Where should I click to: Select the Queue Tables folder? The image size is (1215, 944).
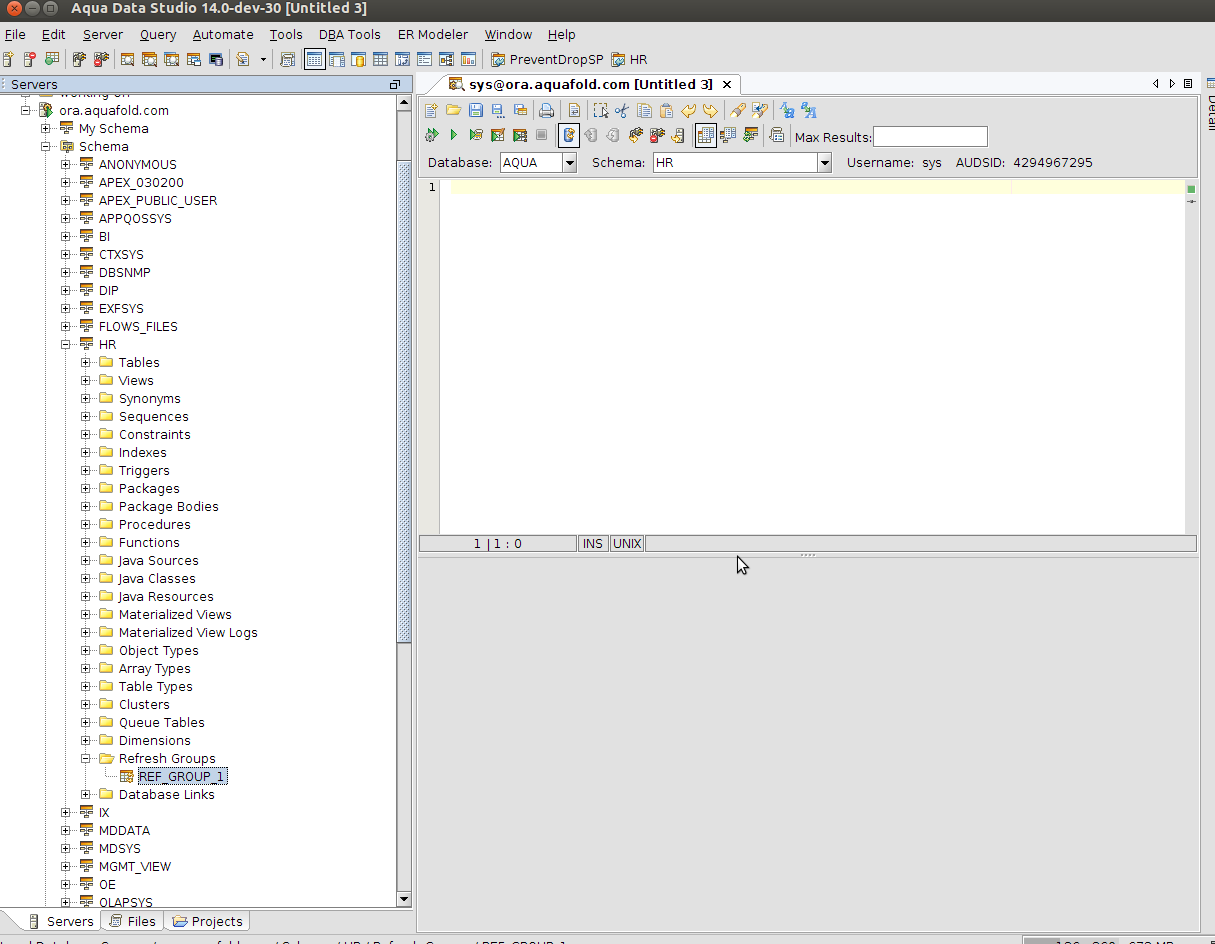(x=161, y=722)
